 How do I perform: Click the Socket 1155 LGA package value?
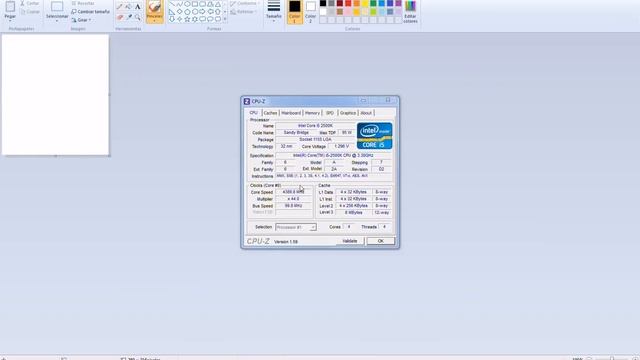coord(315,140)
